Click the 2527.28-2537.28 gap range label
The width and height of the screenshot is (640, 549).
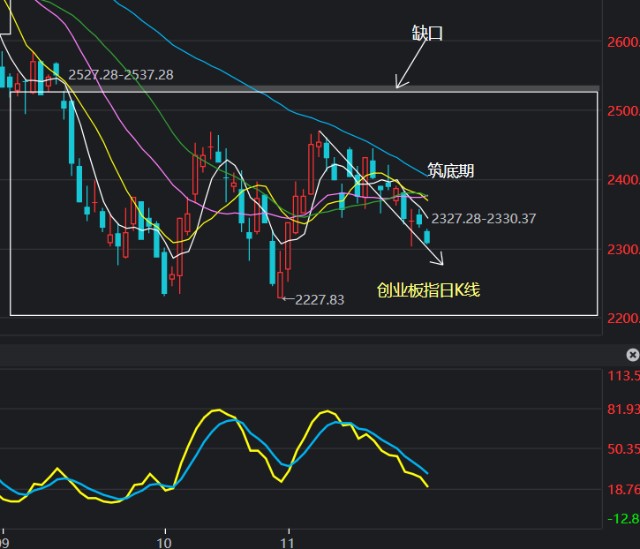120,75
